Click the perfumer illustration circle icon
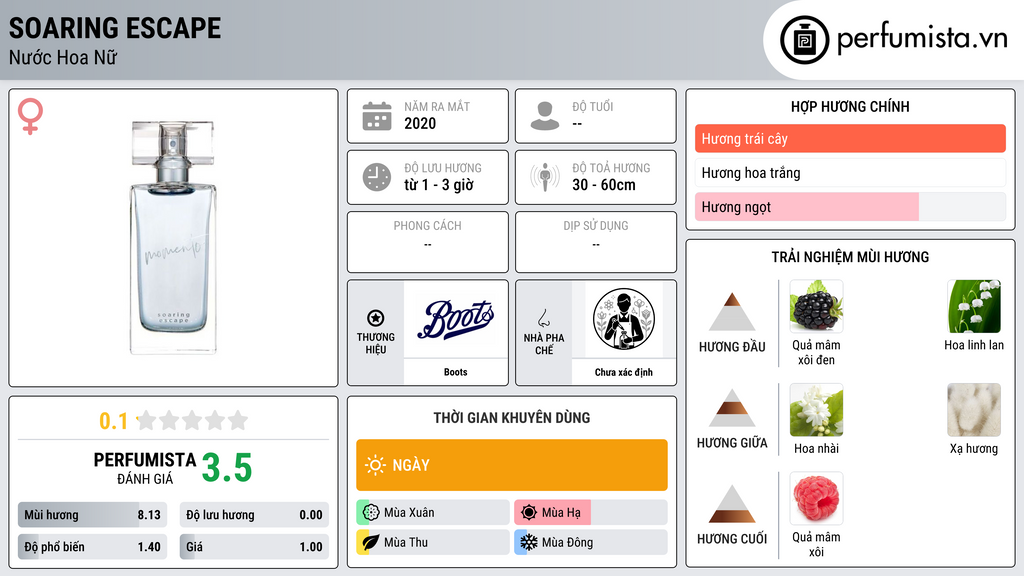This screenshot has width=1024, height=576. click(x=624, y=319)
